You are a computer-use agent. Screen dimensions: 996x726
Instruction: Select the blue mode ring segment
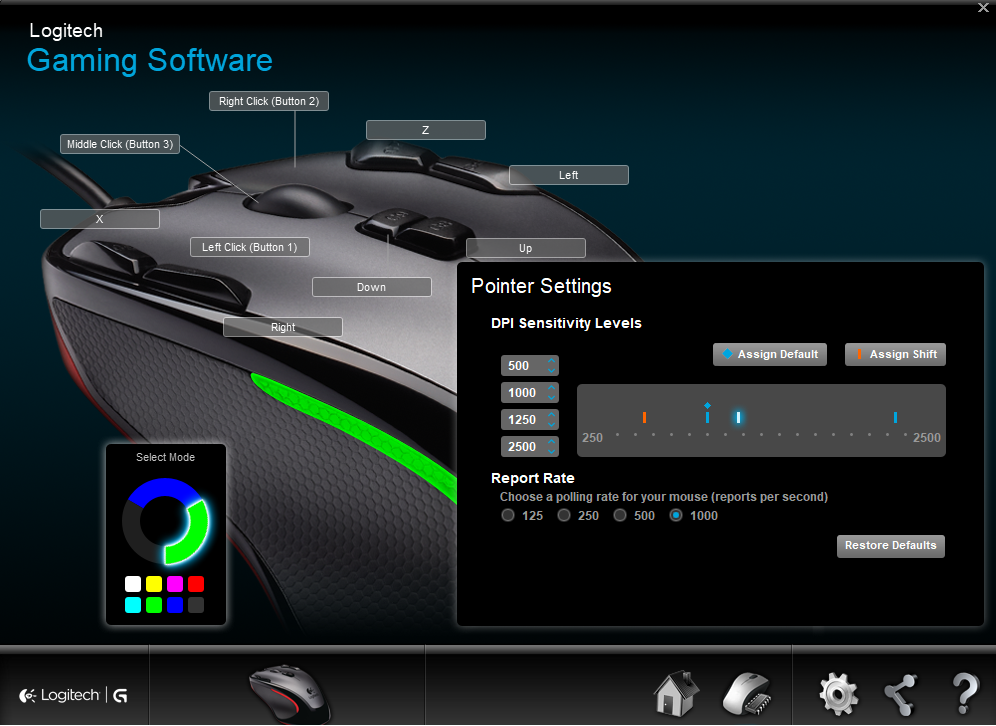tap(163, 488)
